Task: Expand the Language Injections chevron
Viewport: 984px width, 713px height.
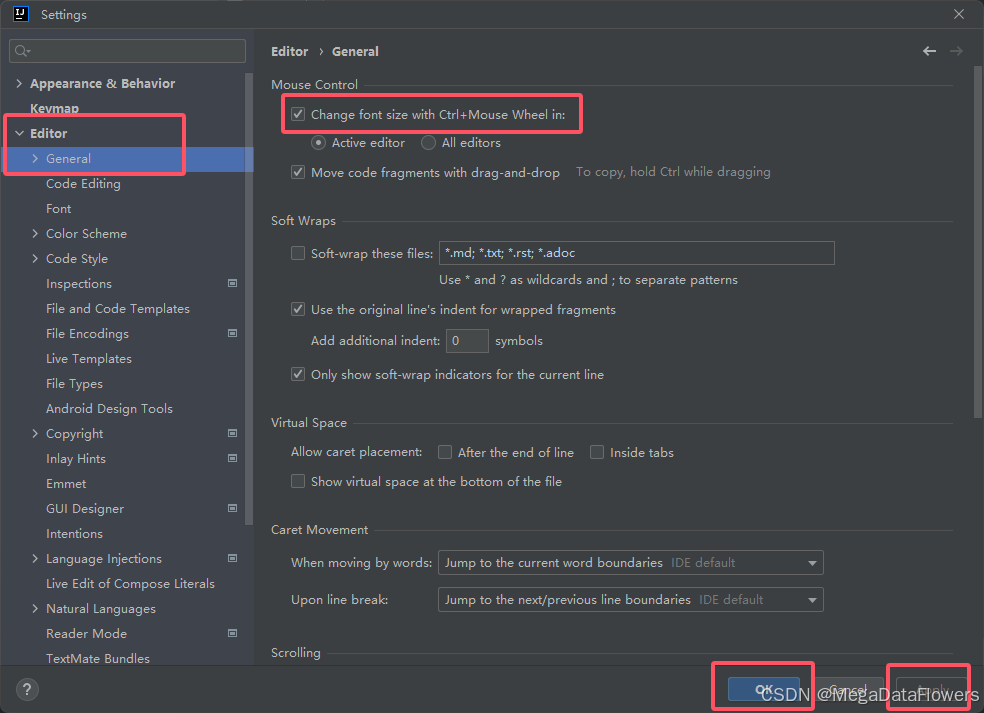Action: (35, 559)
